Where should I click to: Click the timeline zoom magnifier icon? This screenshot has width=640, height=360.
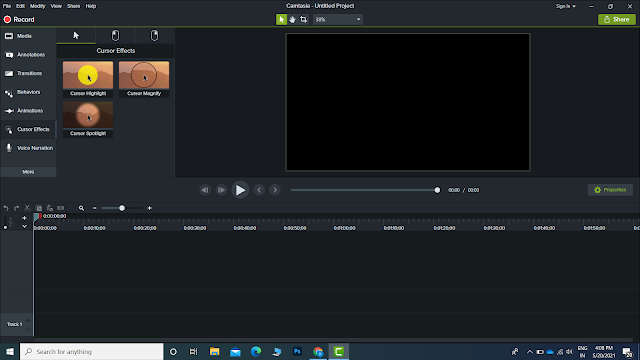[81, 208]
